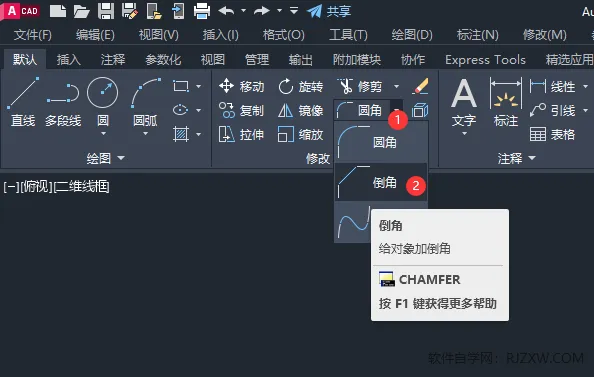Select the ellipse draw tool
Viewport: 594px width, 377px height.
(181, 110)
